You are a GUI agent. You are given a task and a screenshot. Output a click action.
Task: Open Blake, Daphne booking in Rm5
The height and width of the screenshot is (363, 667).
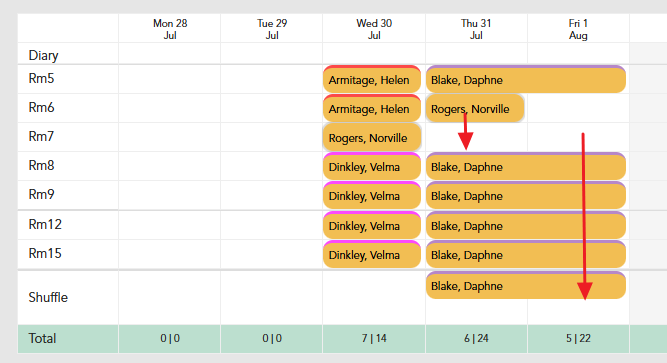526,79
